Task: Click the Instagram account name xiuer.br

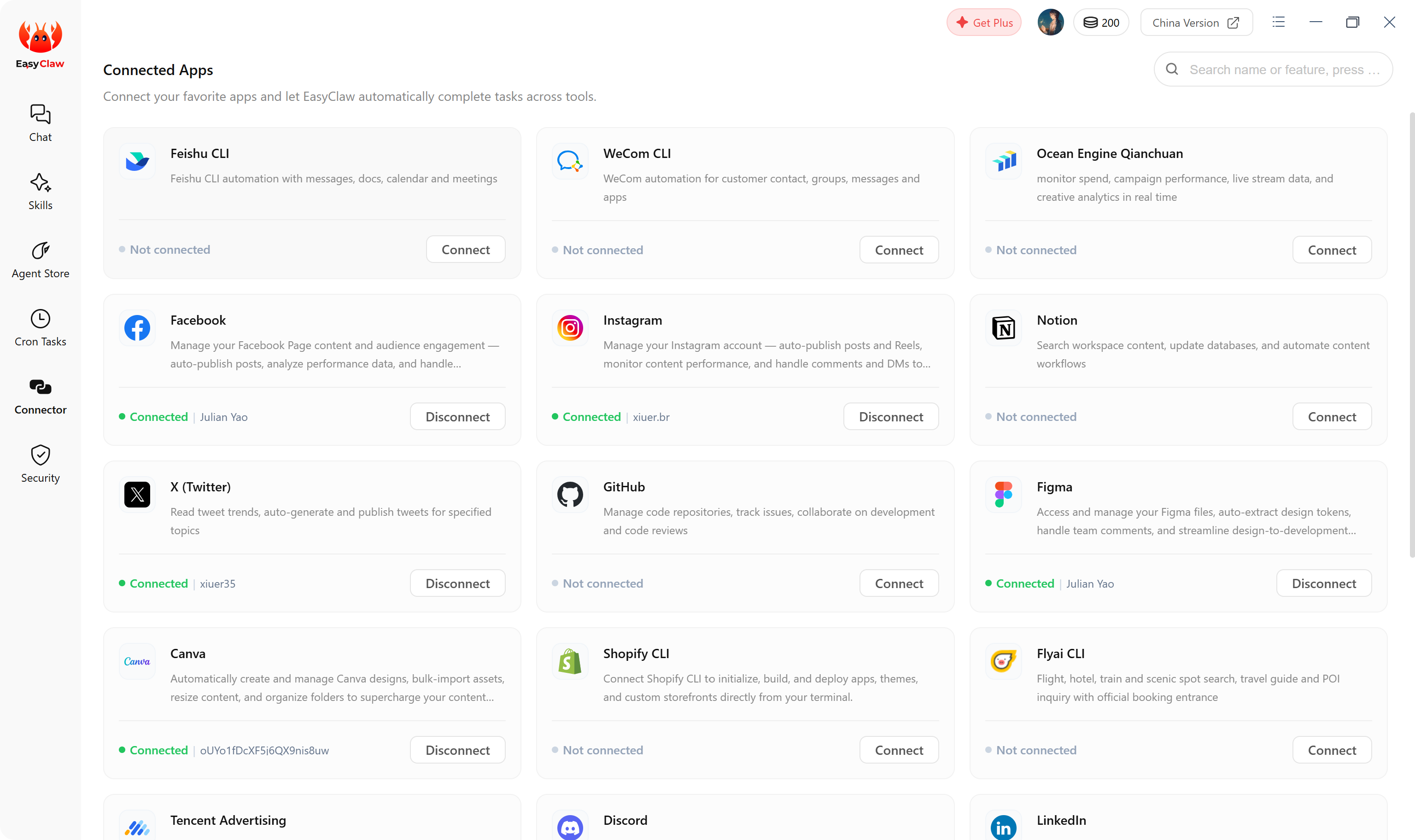Action: click(x=651, y=417)
